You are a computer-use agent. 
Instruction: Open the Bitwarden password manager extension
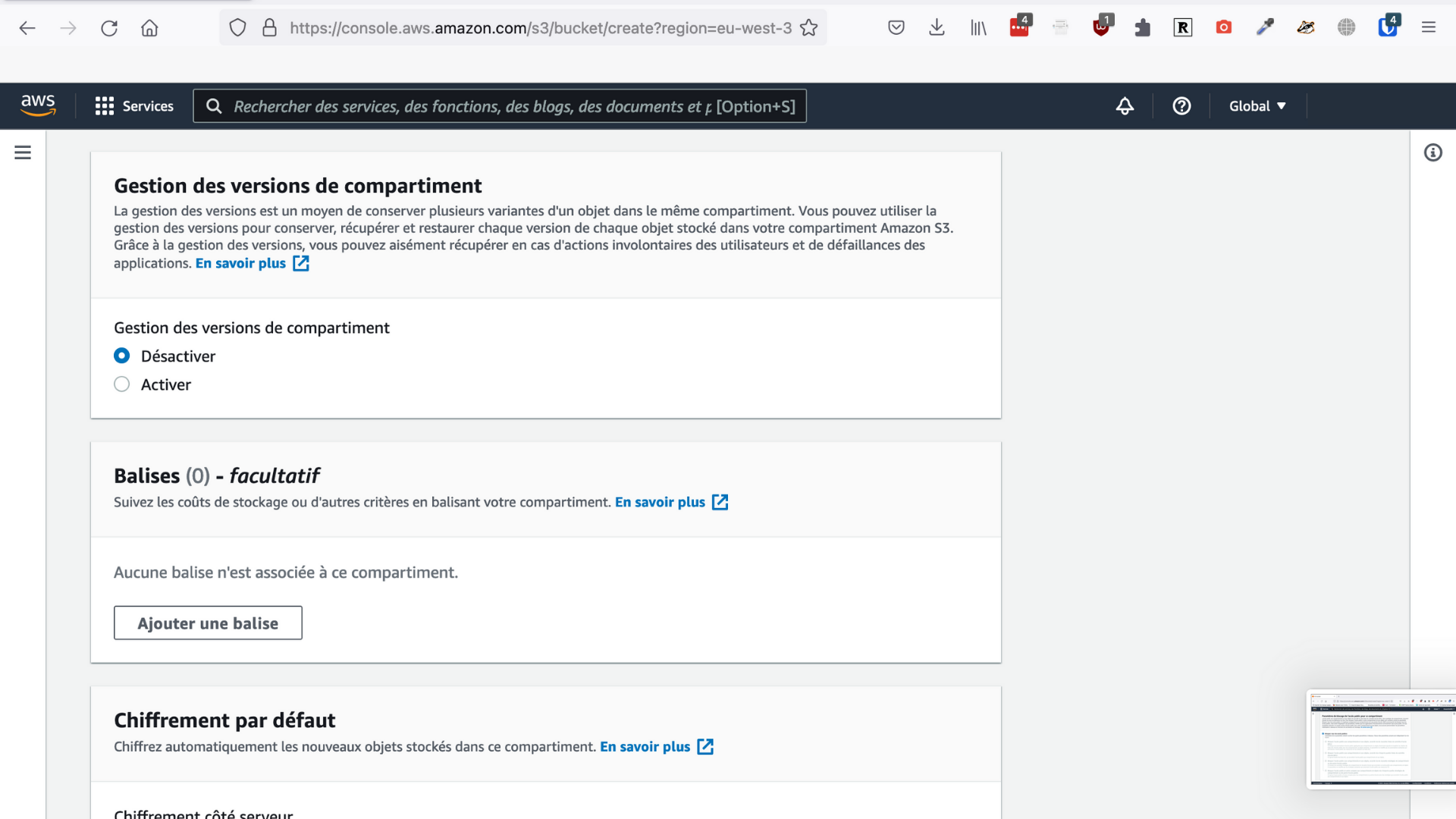pos(1388,27)
